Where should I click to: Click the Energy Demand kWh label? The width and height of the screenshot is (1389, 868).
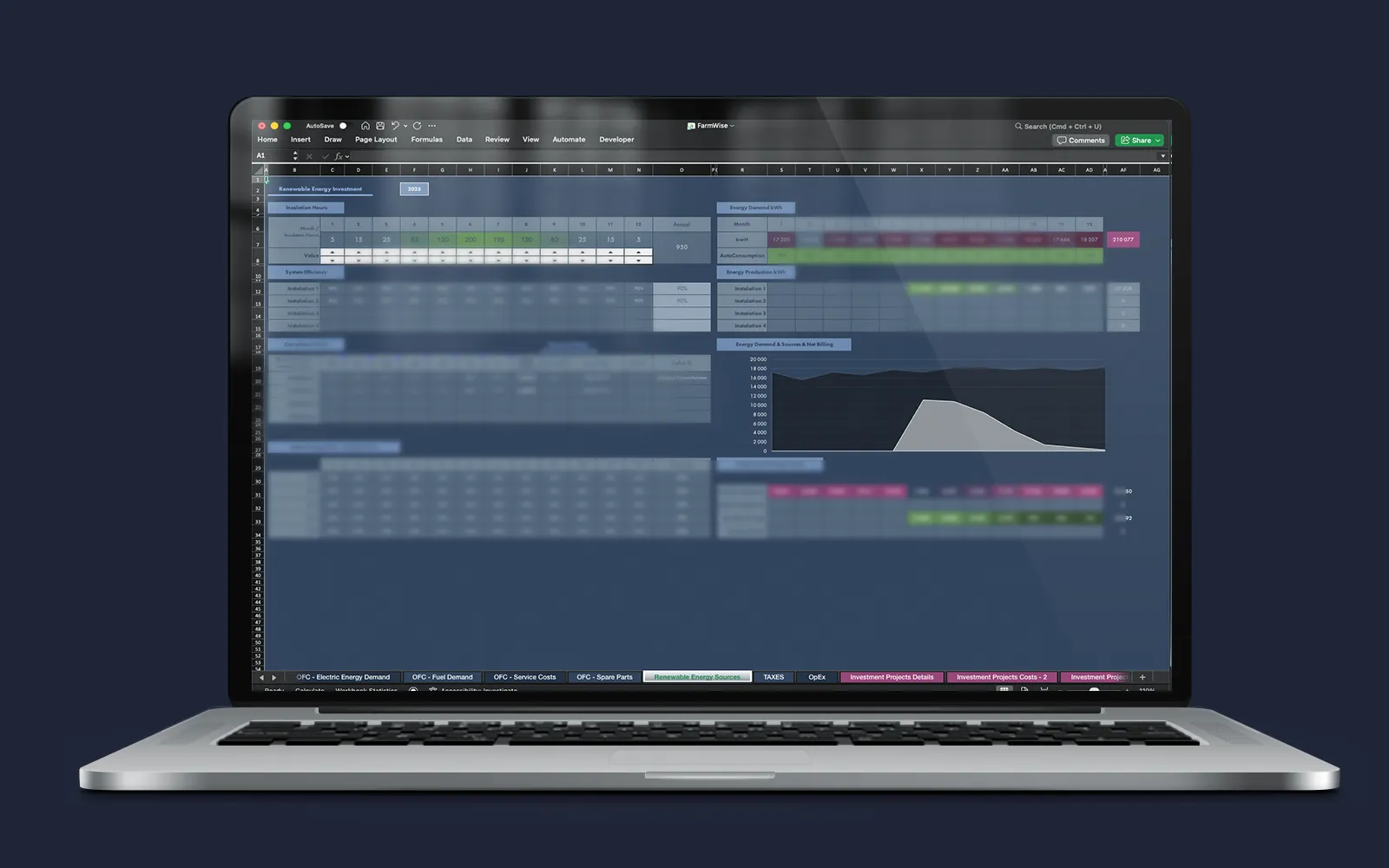click(x=755, y=207)
